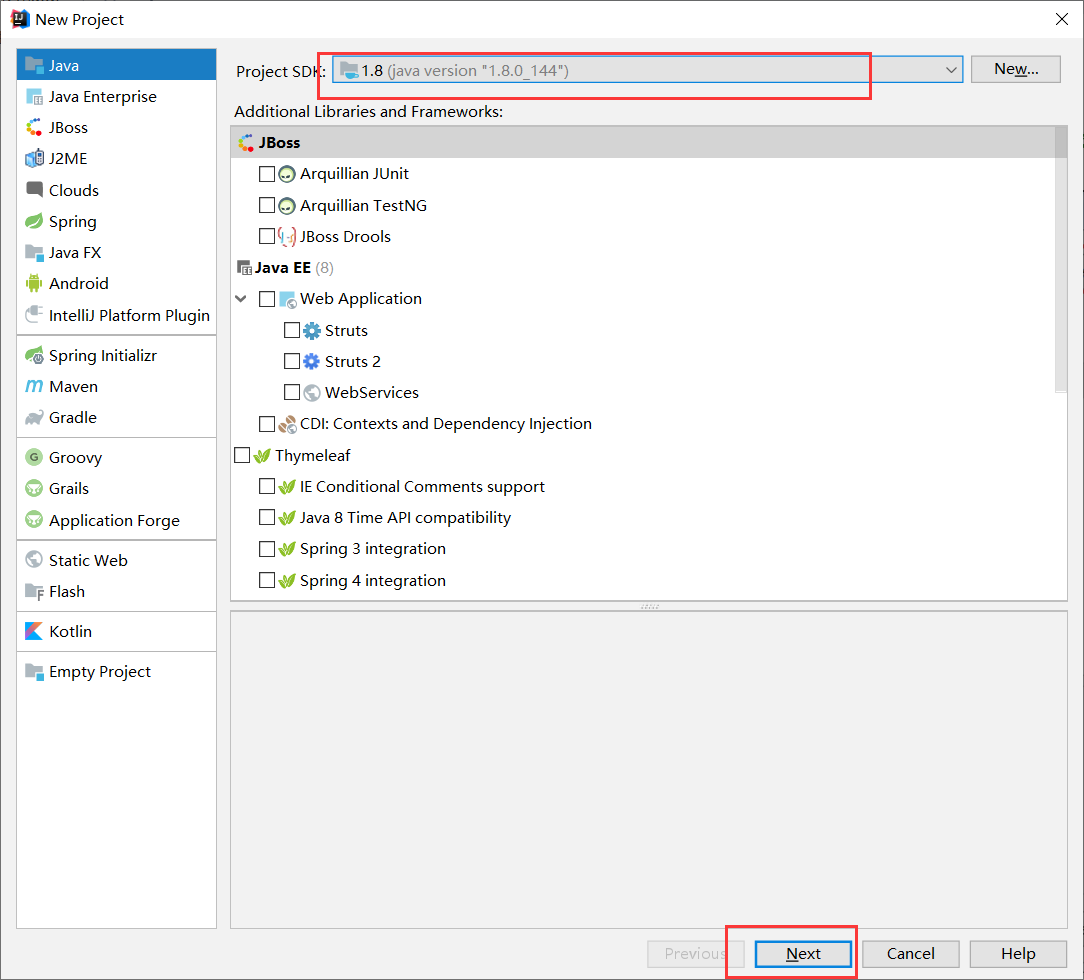Screen dimensions: 1084x980
Task: Select Maven project type
Action: pos(116,386)
